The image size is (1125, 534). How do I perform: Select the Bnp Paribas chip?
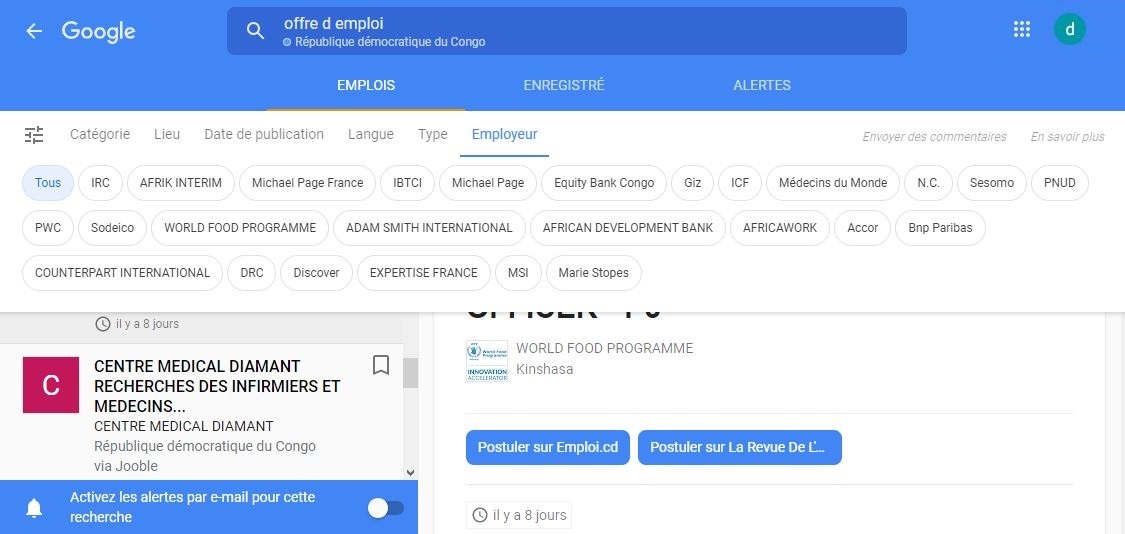coord(940,228)
